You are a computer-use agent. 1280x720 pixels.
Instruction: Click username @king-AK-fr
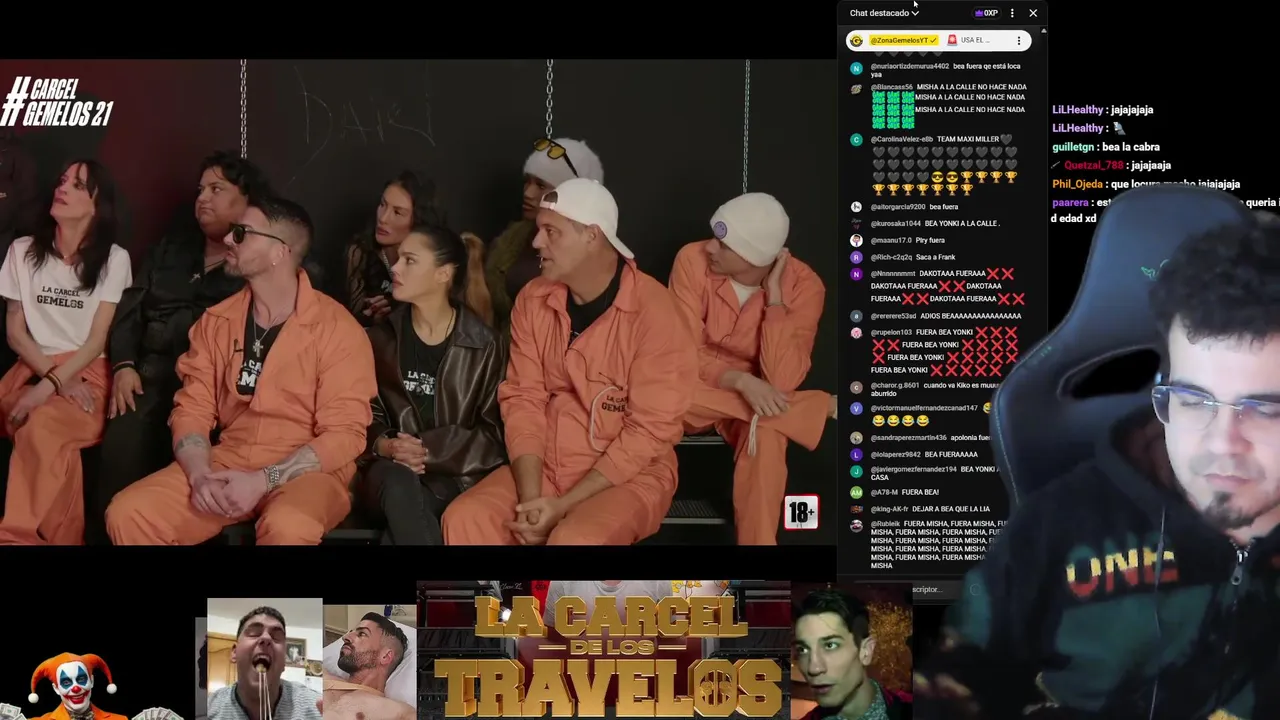point(889,510)
